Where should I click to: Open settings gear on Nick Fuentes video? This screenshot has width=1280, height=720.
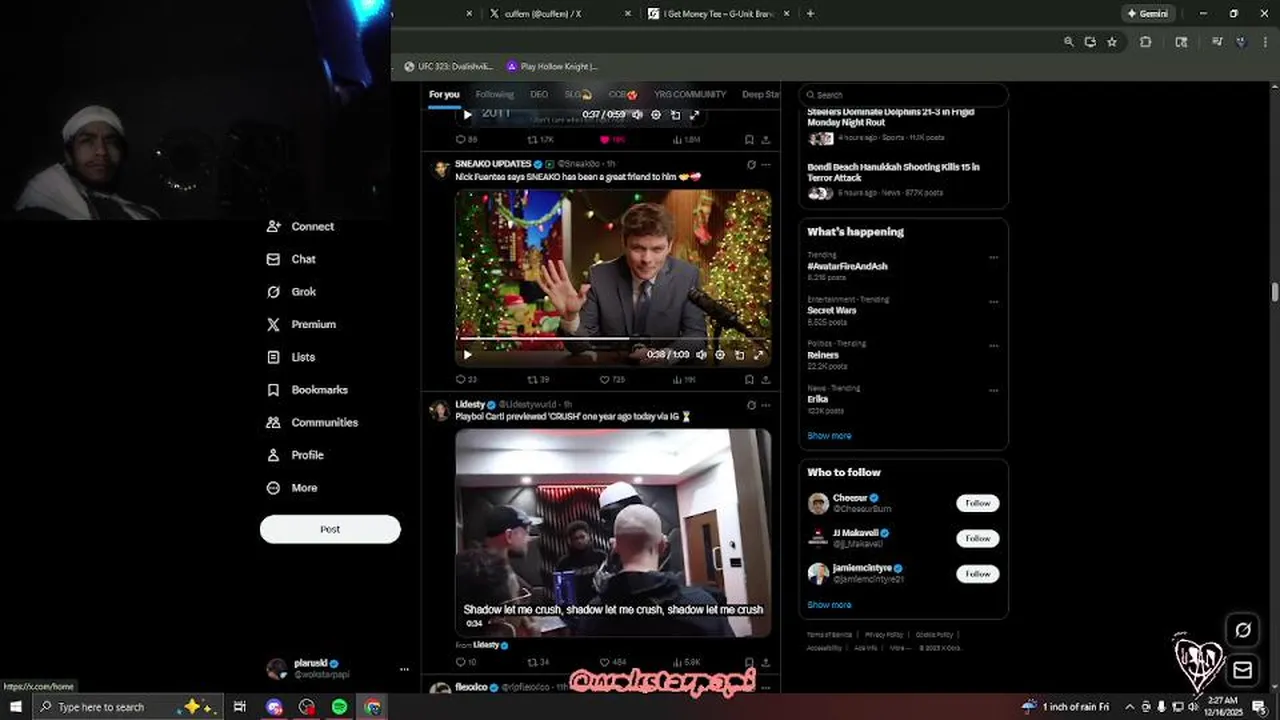click(x=720, y=354)
